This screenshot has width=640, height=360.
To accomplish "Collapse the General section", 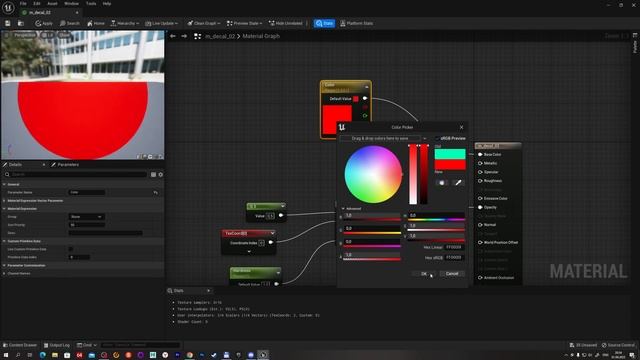I will 4,184.
